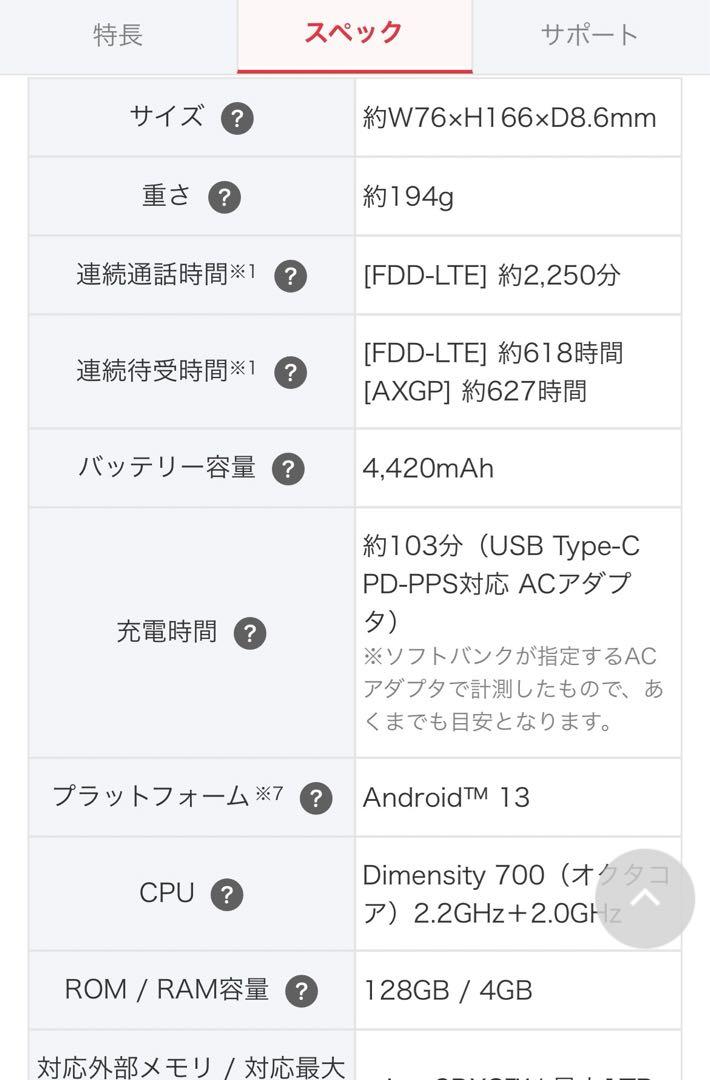Viewport: 710px width, 1080px height.
Task: Open the 連続待受時間 help icon
Action: [x=291, y=373]
